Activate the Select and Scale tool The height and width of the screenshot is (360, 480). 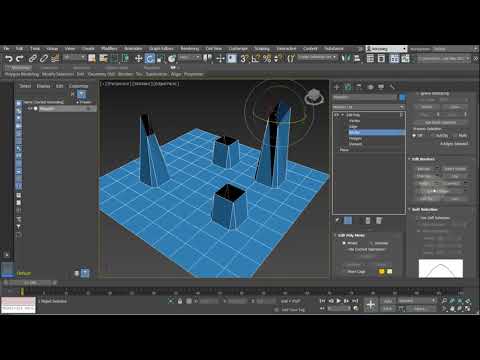[161, 59]
